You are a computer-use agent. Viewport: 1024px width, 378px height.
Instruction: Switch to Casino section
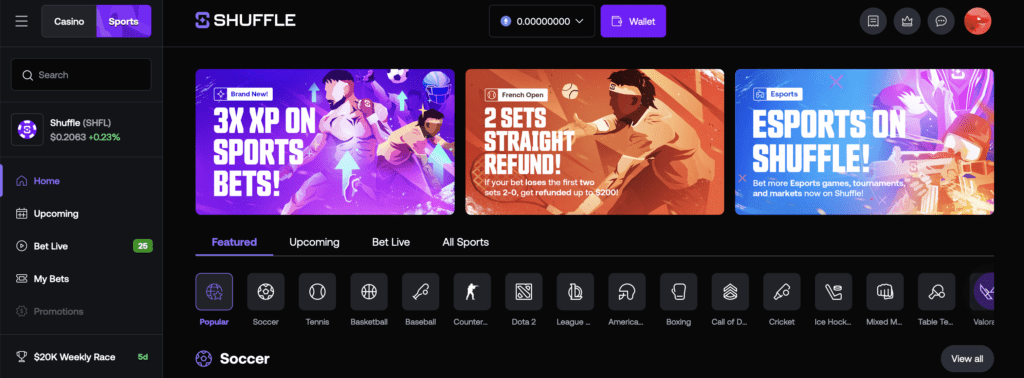point(69,22)
